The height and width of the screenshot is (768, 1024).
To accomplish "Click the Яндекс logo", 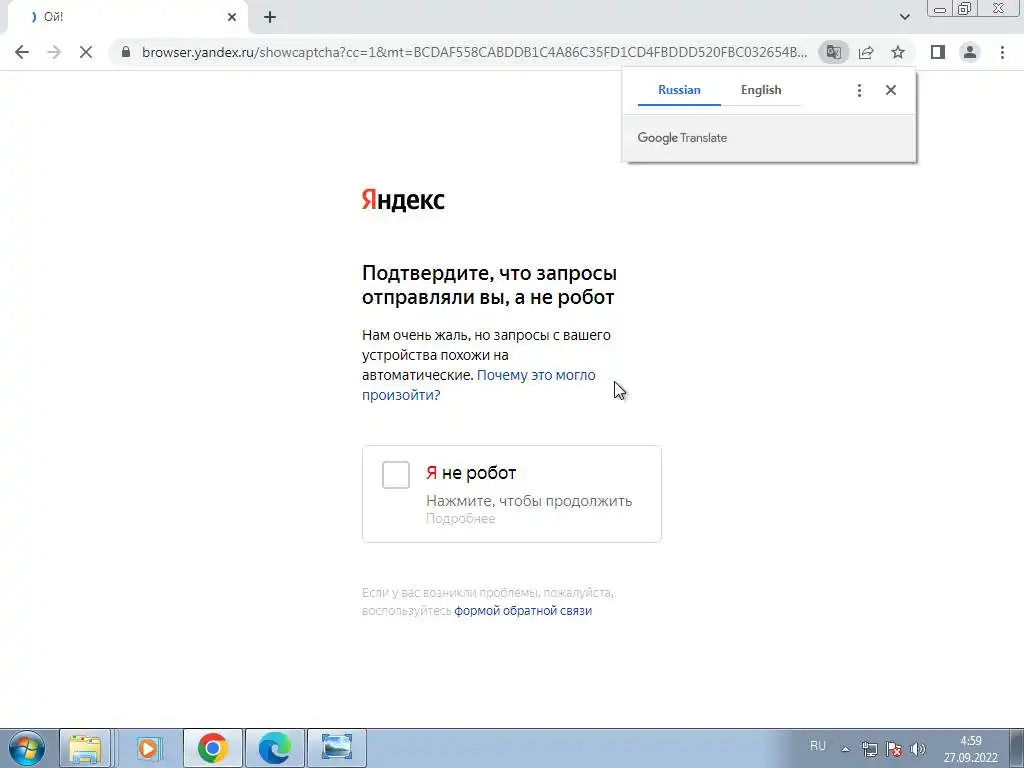I will (403, 200).
